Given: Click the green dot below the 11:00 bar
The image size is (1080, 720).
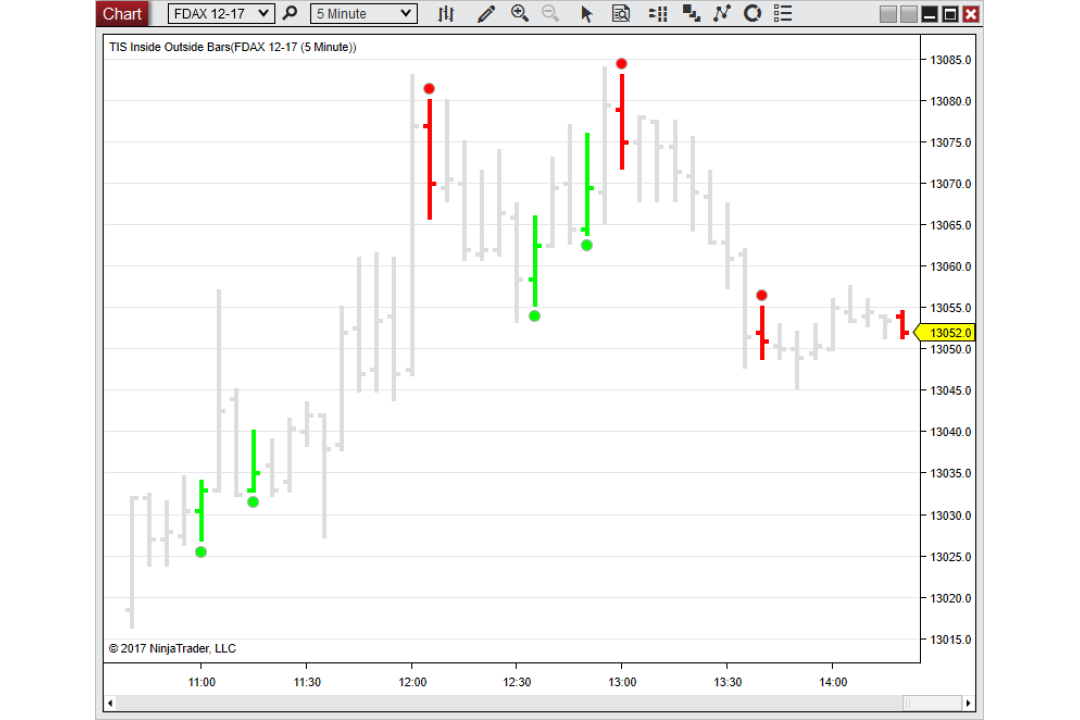Looking at the screenshot, I should pyautogui.click(x=201, y=552).
